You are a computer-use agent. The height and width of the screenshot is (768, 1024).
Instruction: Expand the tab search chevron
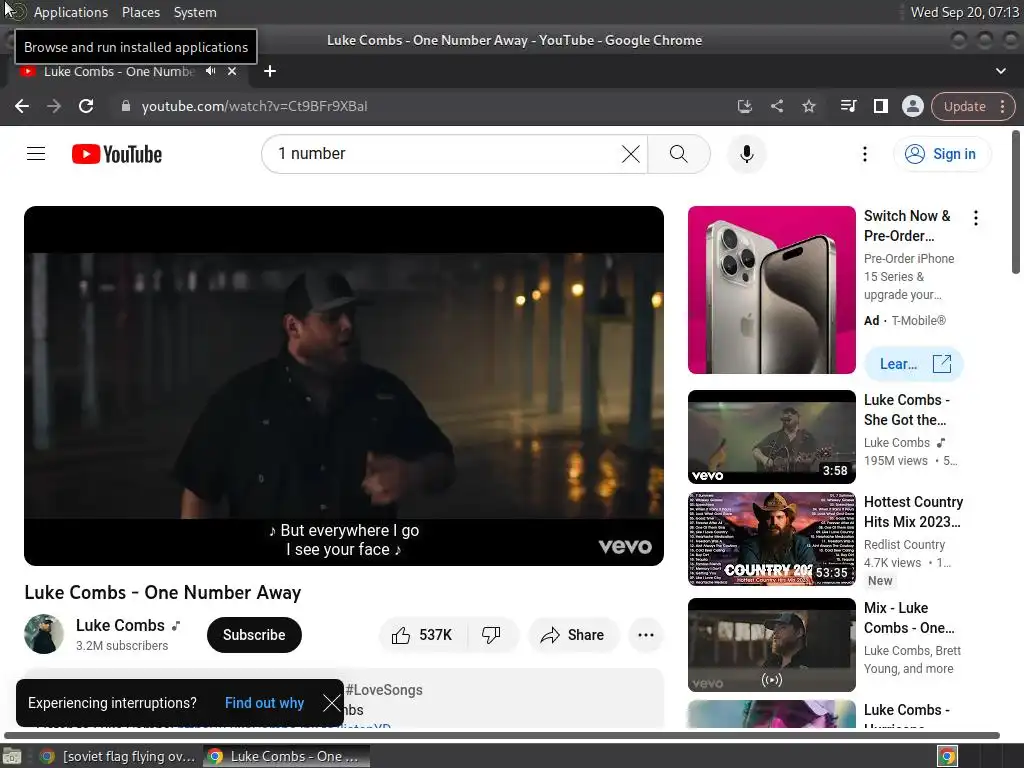click(1000, 71)
